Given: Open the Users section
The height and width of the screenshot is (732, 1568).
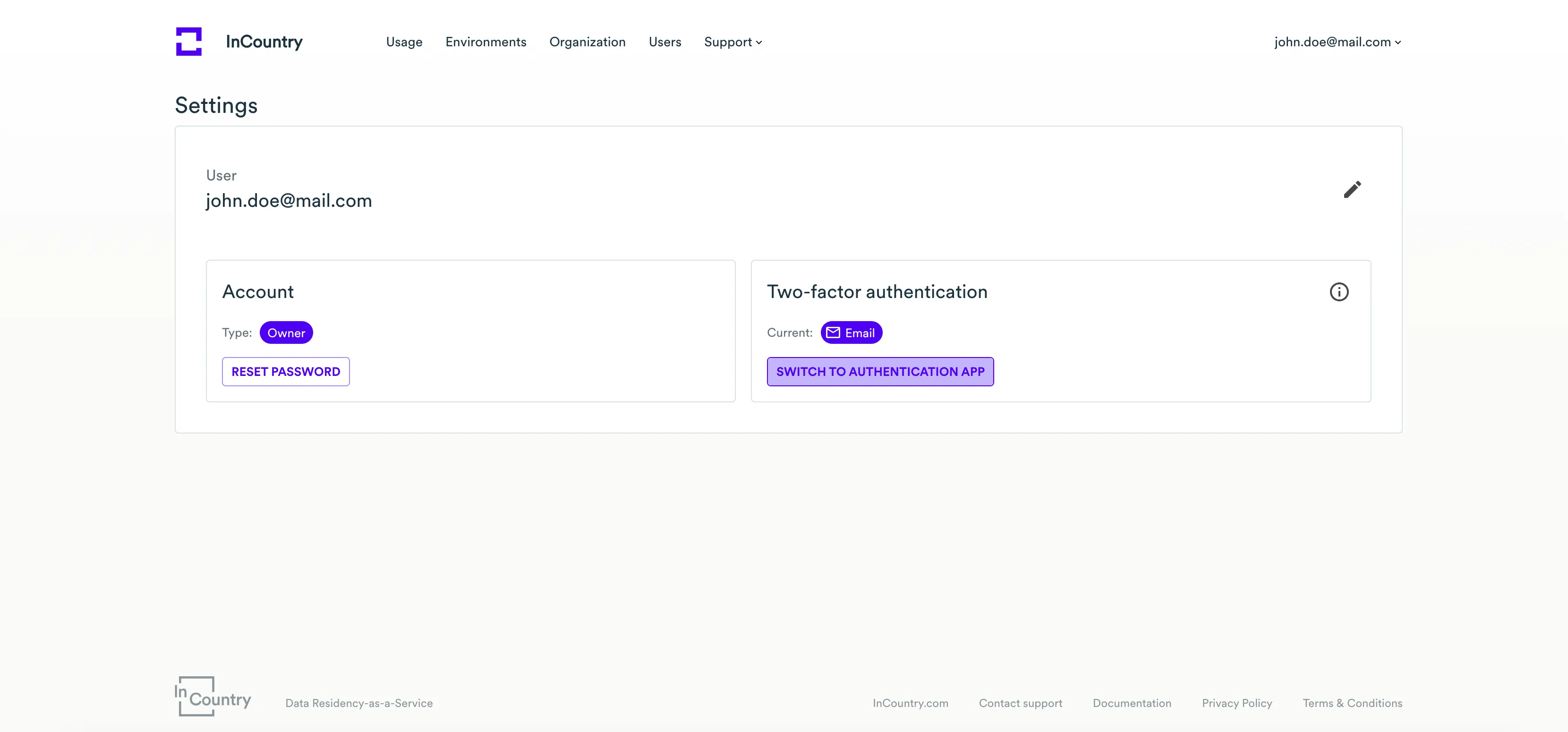Looking at the screenshot, I should (665, 42).
